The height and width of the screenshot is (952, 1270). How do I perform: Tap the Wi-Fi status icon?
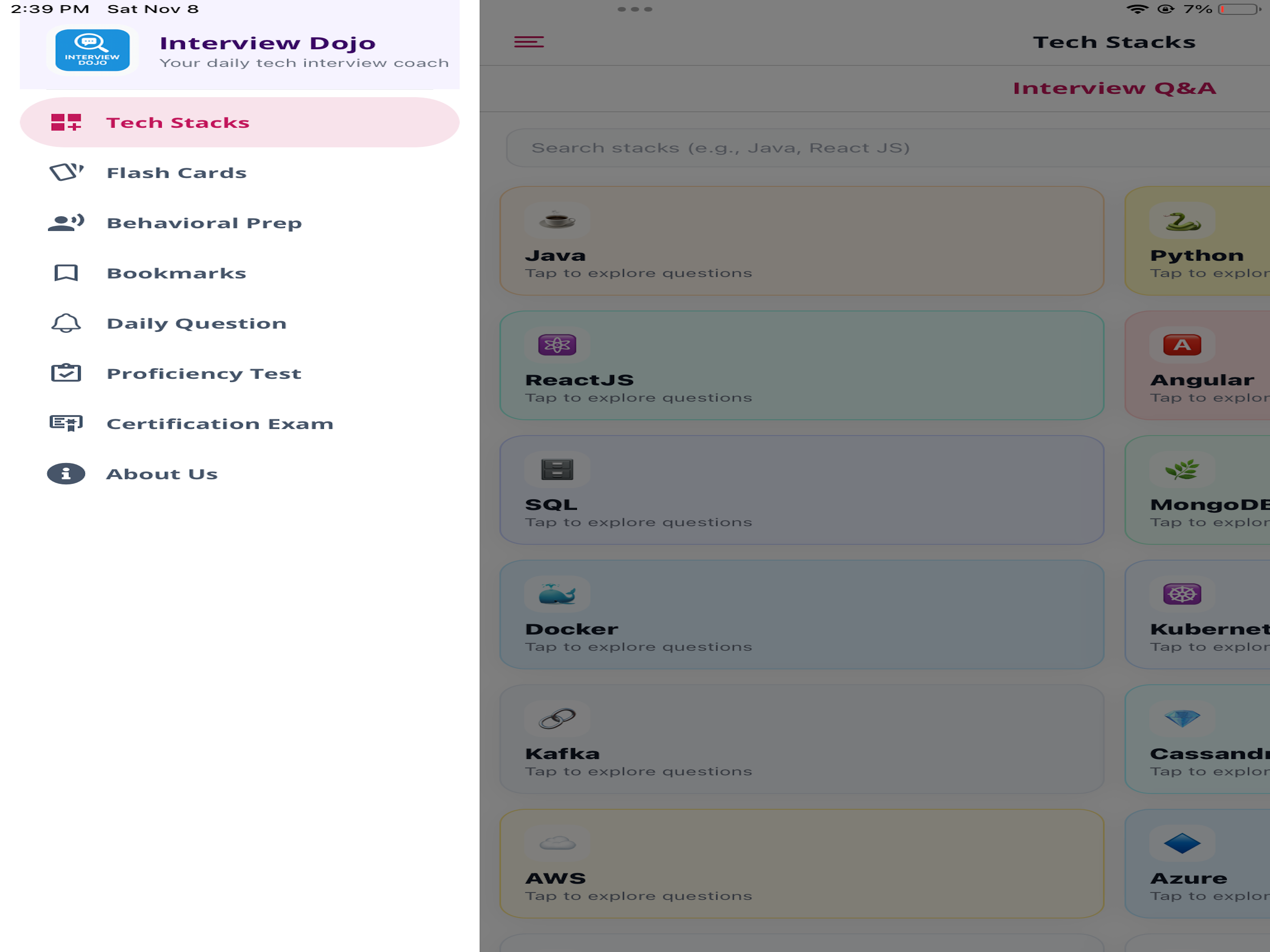pos(1137,9)
